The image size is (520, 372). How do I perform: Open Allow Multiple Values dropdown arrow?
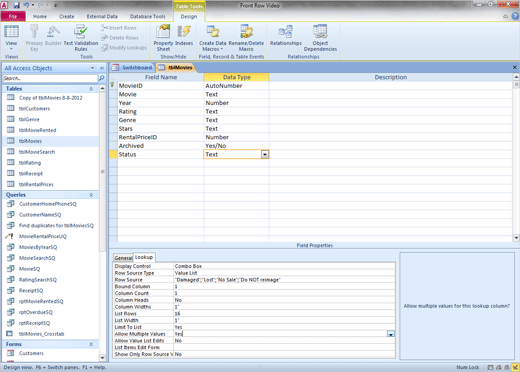(391, 334)
